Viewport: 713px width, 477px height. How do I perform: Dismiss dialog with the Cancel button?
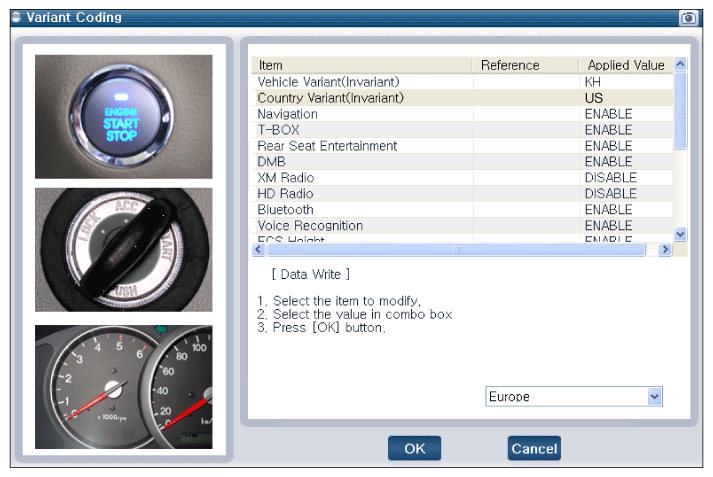pyautogui.click(x=534, y=448)
